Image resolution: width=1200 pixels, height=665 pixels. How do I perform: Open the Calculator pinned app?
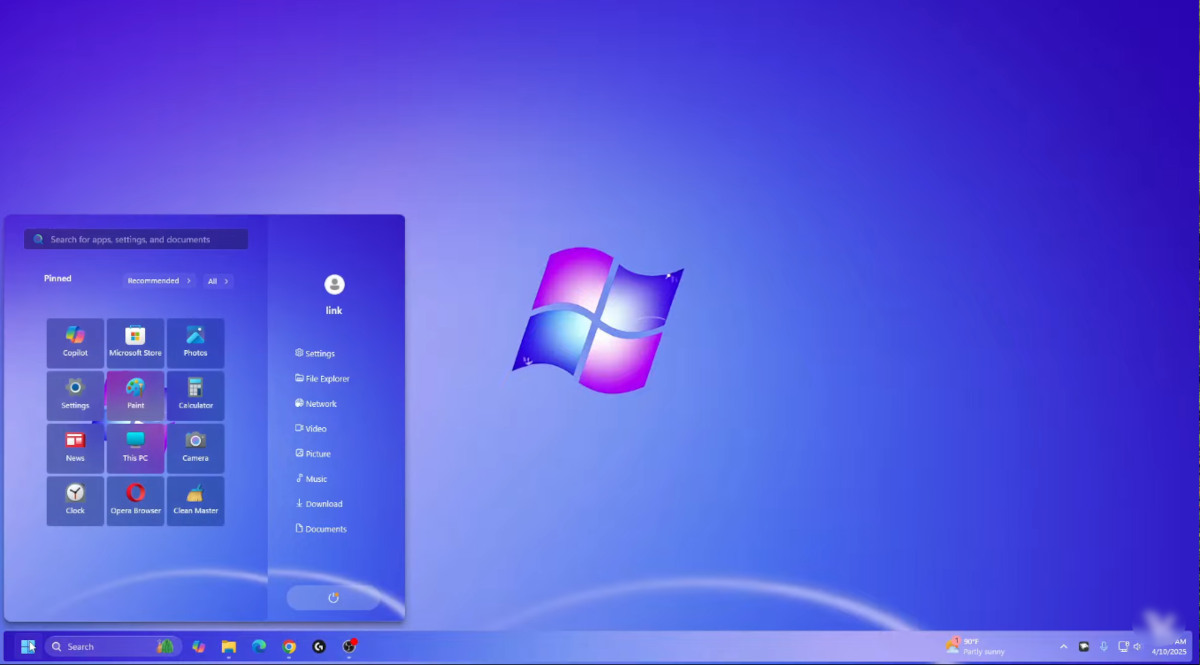click(195, 396)
